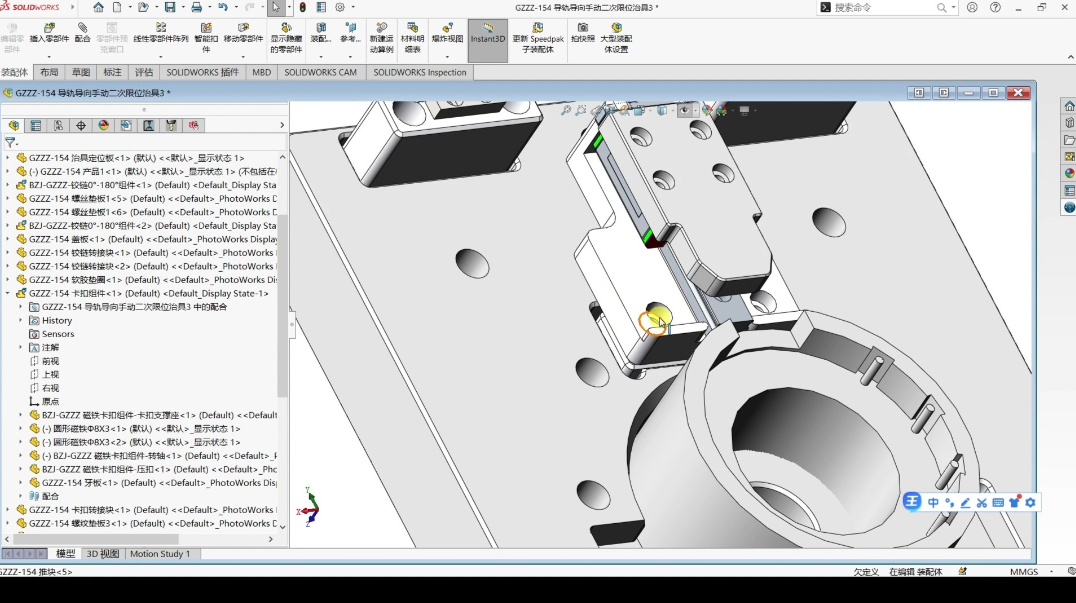Image resolution: width=1076 pixels, height=603 pixels.
Task: Open the Options gear in the top toolbar
Action: point(340,8)
